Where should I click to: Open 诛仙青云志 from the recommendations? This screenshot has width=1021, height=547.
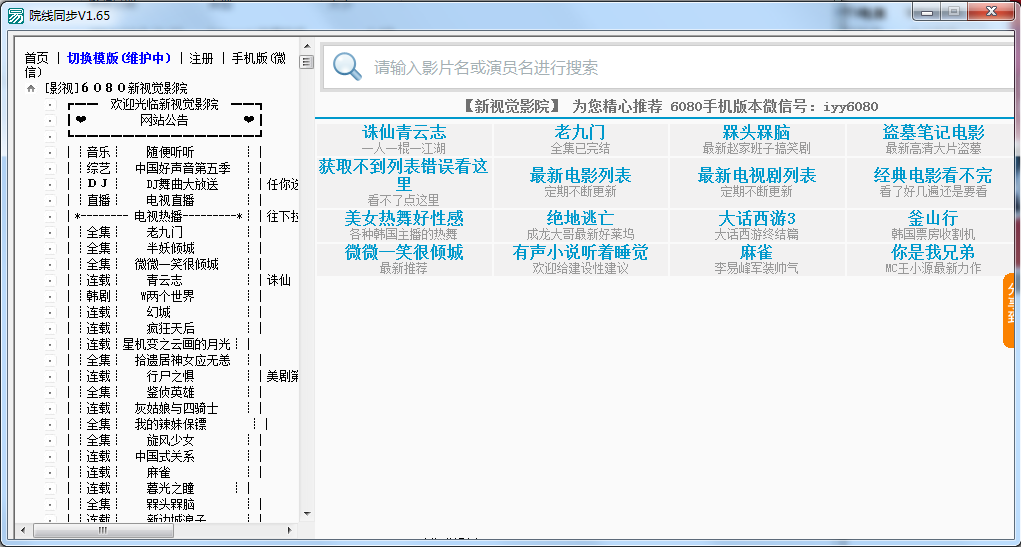(x=404, y=133)
